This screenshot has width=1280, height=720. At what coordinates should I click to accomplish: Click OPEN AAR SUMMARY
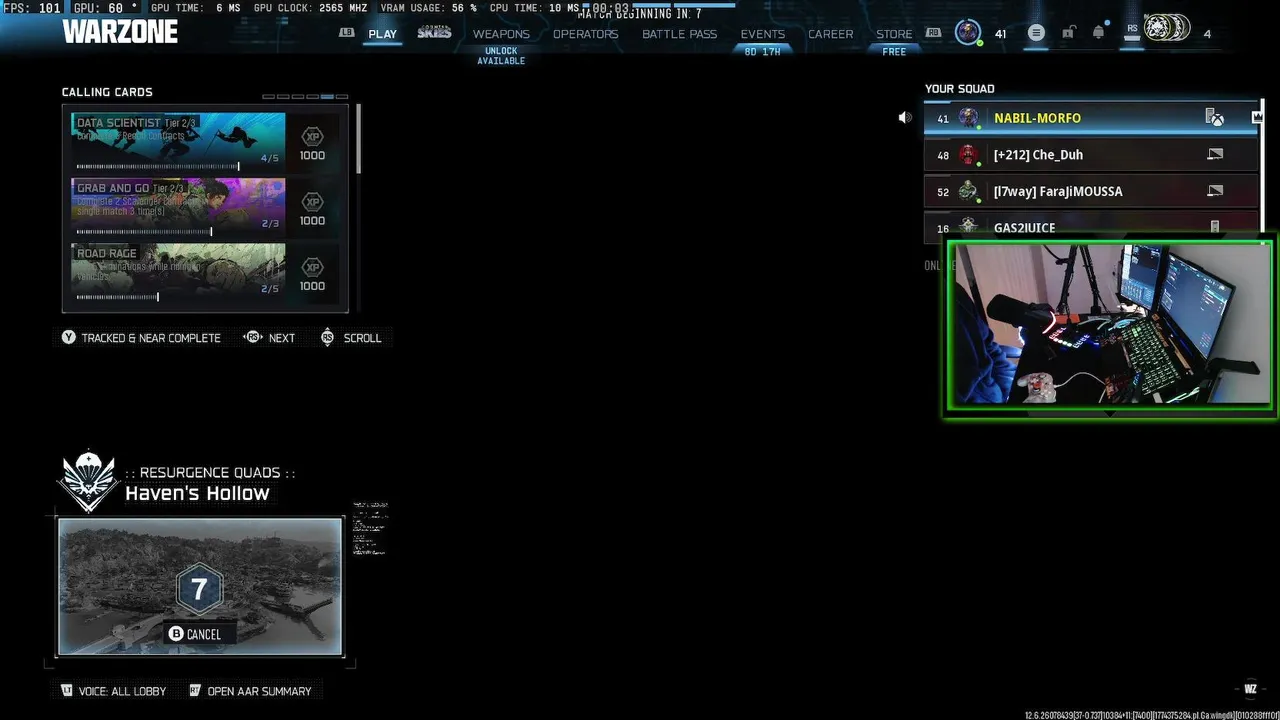pos(259,691)
